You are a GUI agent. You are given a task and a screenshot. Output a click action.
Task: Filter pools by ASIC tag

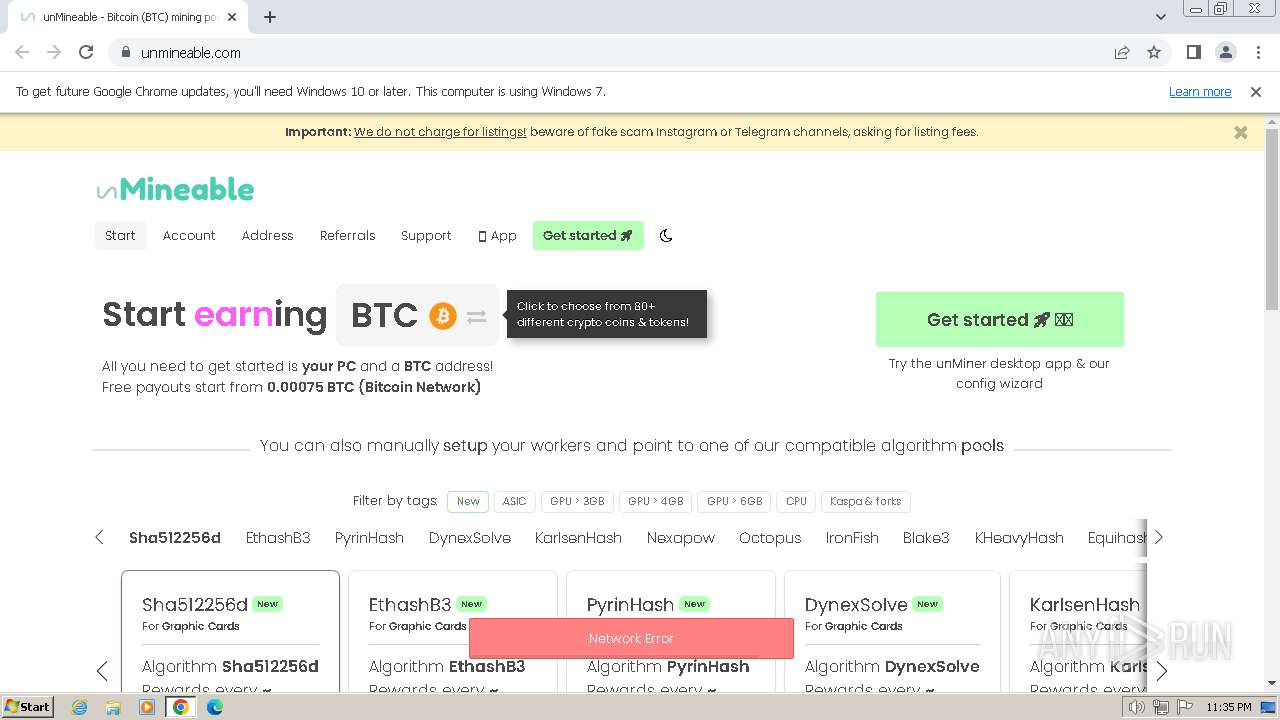point(514,501)
